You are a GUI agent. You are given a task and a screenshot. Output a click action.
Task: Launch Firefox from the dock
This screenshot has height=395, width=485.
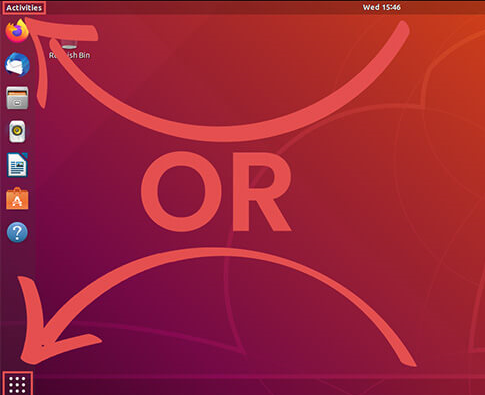(17, 31)
